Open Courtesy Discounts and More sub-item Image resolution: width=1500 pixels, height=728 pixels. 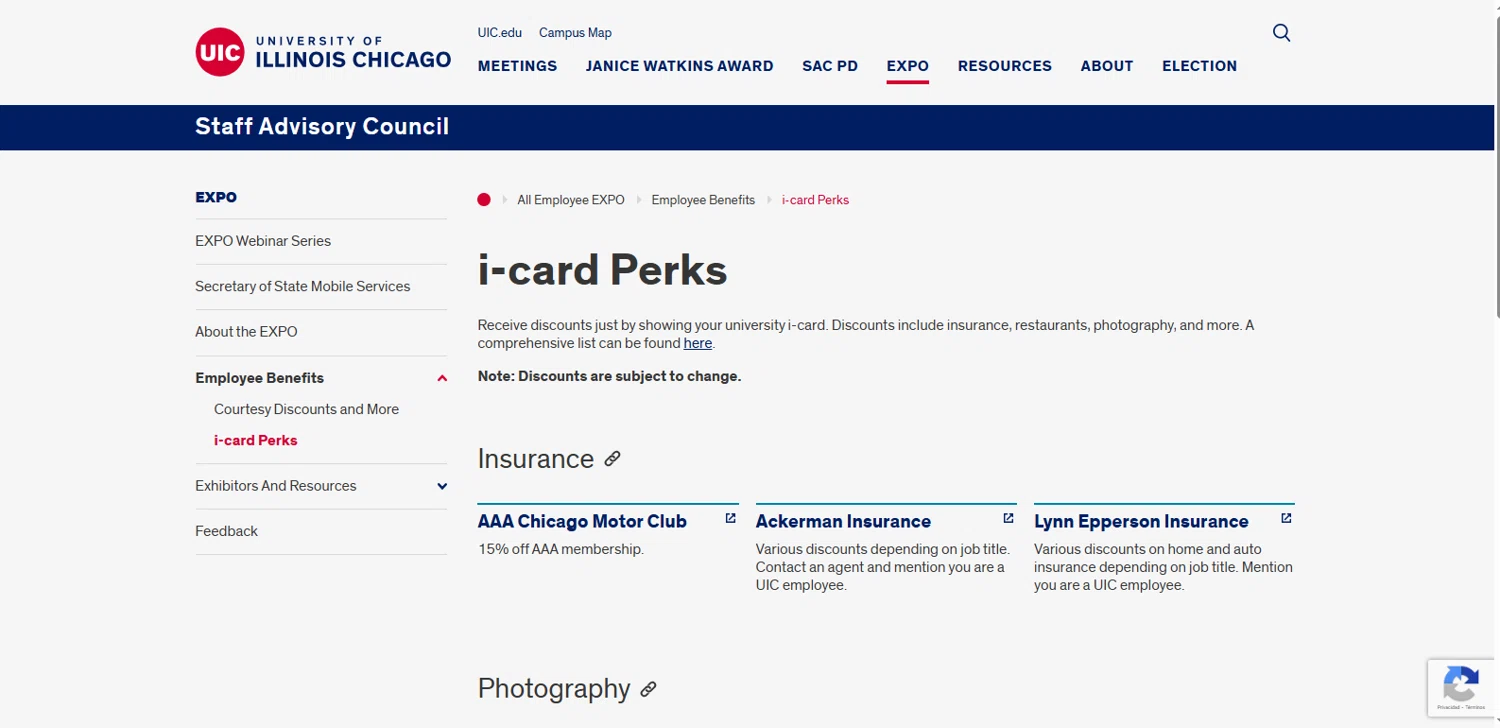[x=306, y=409]
